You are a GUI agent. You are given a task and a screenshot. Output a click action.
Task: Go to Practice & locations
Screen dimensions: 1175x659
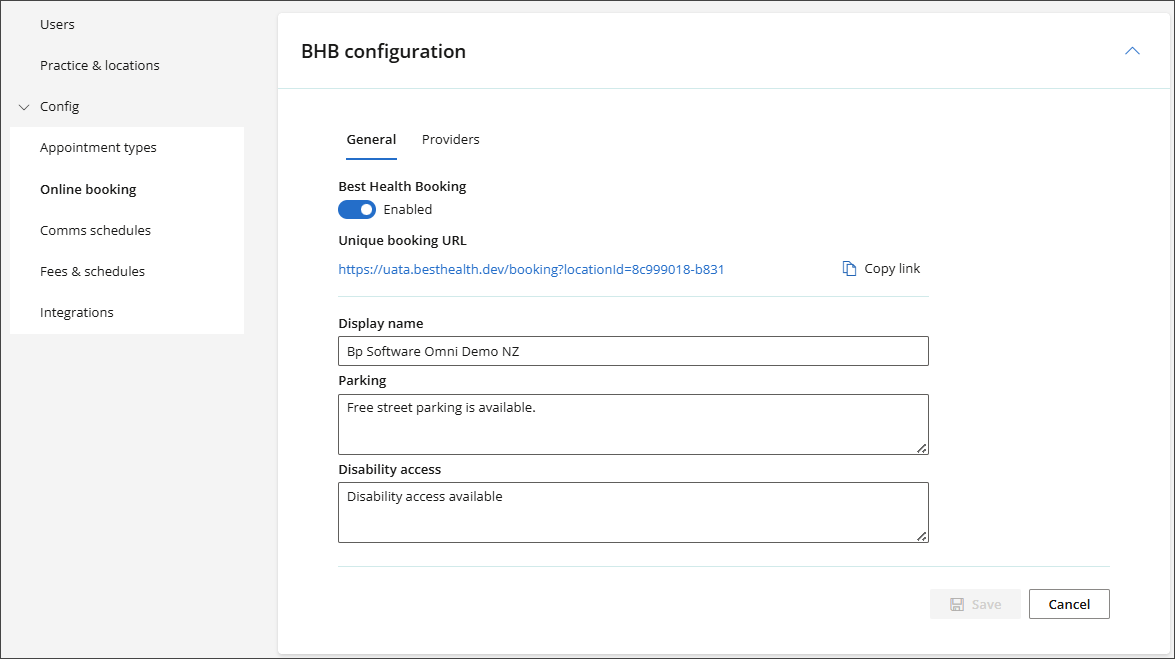(x=100, y=66)
